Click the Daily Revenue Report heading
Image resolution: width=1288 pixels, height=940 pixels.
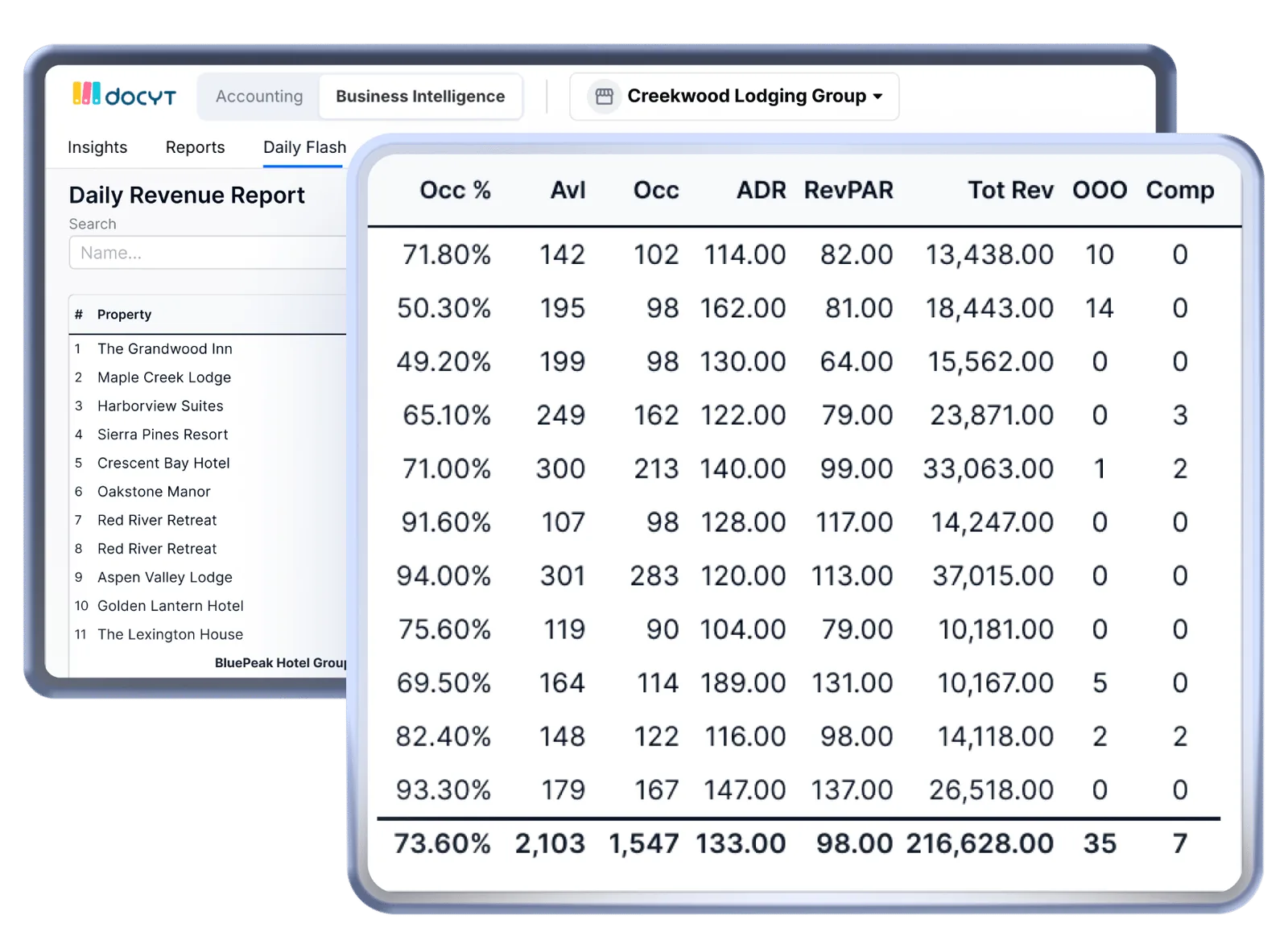187,196
